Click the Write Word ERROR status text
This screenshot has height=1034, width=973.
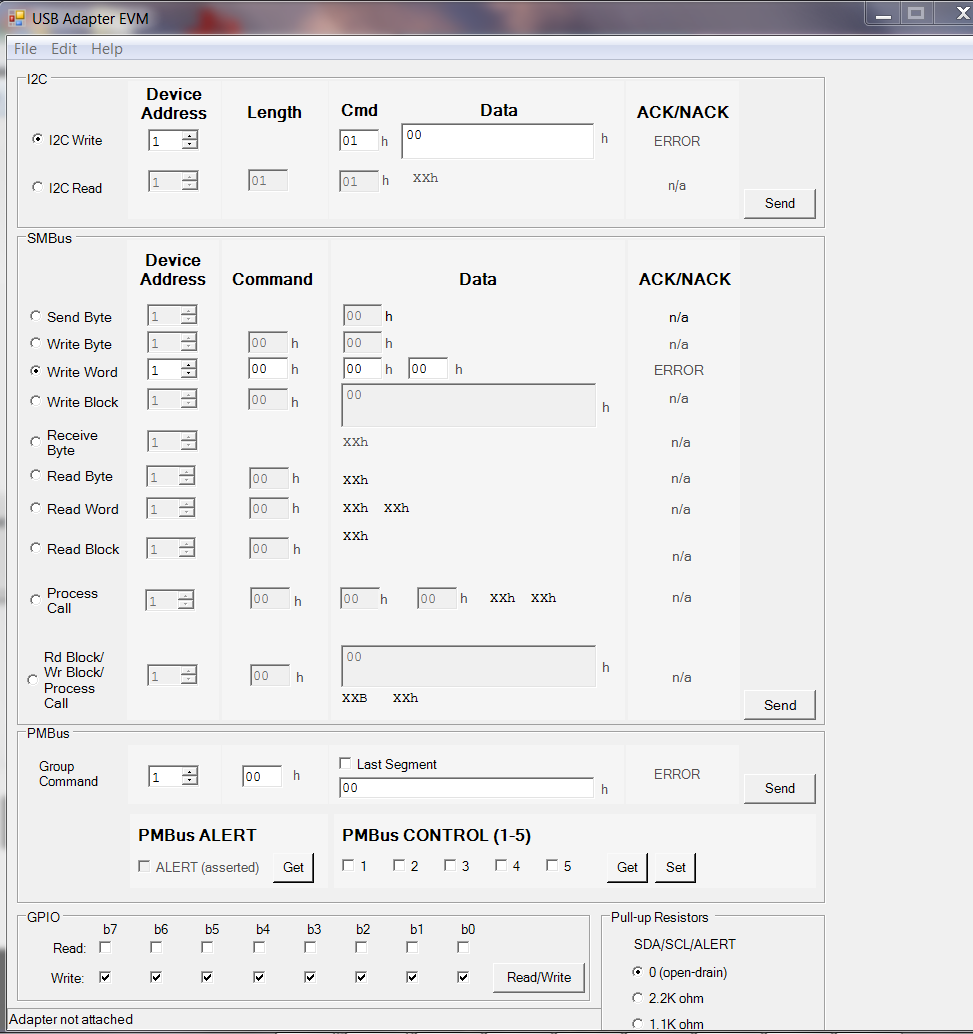coord(679,370)
